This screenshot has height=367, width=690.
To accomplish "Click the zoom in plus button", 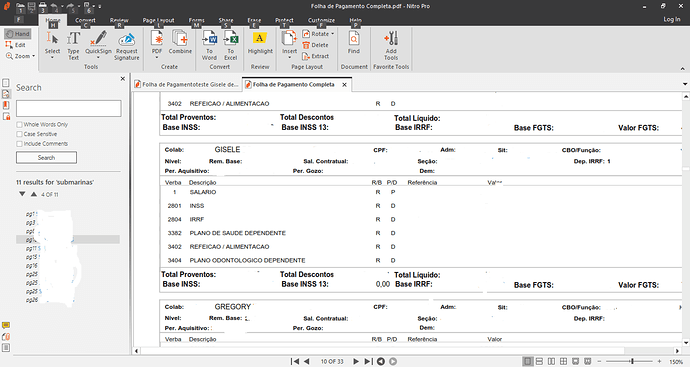I will pyautogui.click(x=659, y=361).
